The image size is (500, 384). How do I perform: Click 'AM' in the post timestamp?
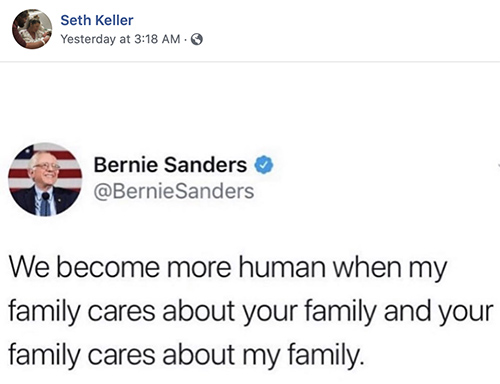point(171,39)
